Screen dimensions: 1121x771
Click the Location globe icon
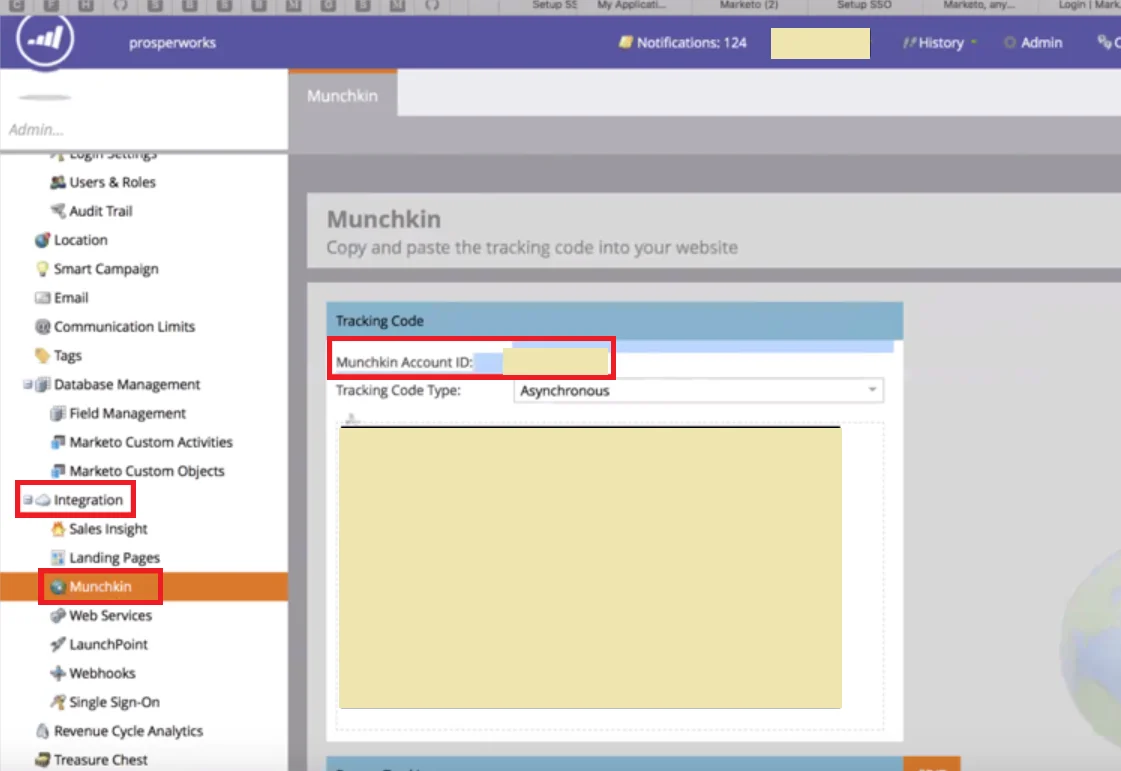pyautogui.click(x=43, y=240)
